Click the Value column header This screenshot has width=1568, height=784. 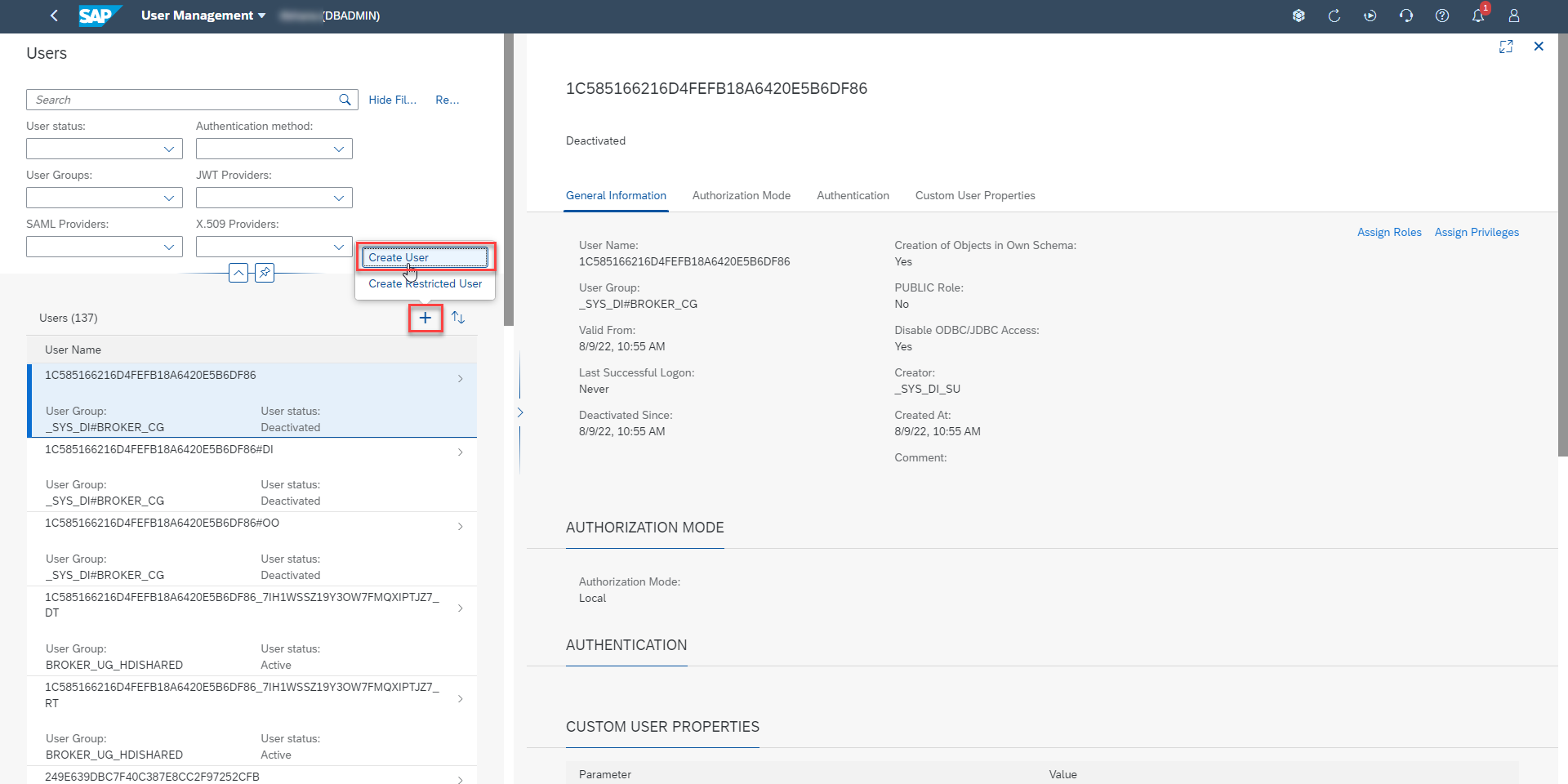(1063, 774)
